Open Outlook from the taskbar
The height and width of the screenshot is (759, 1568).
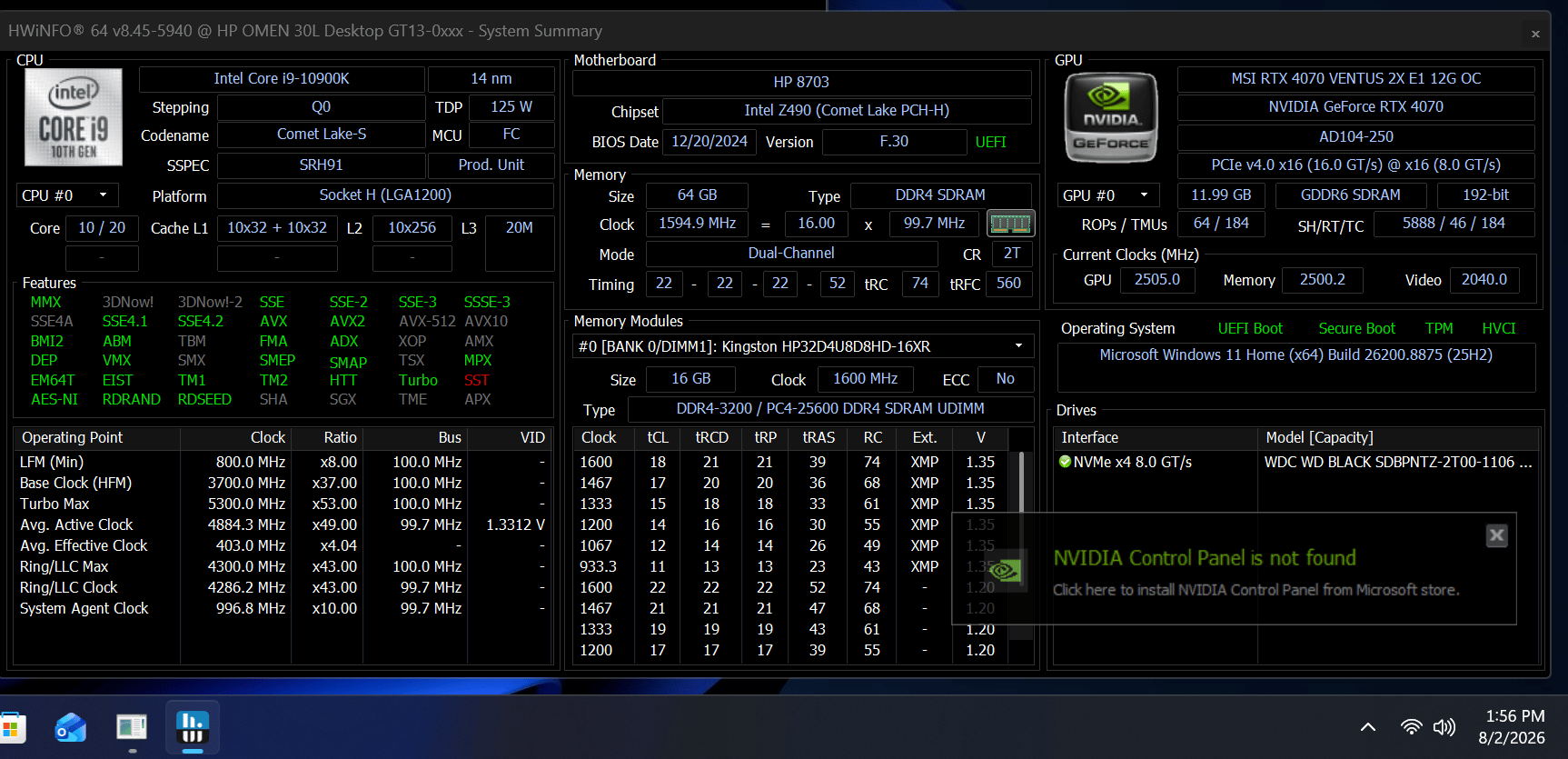click(71, 728)
